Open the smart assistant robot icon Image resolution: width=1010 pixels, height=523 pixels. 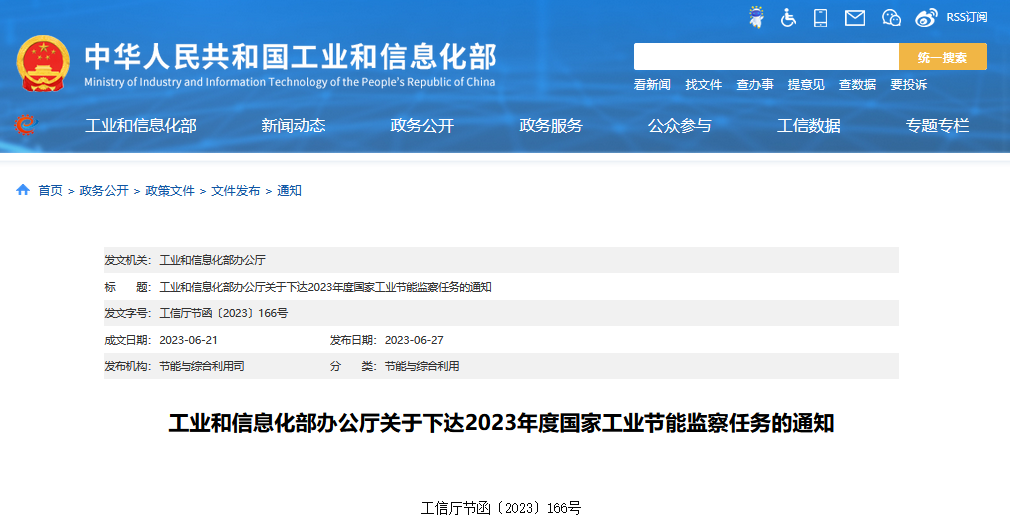[x=756, y=17]
